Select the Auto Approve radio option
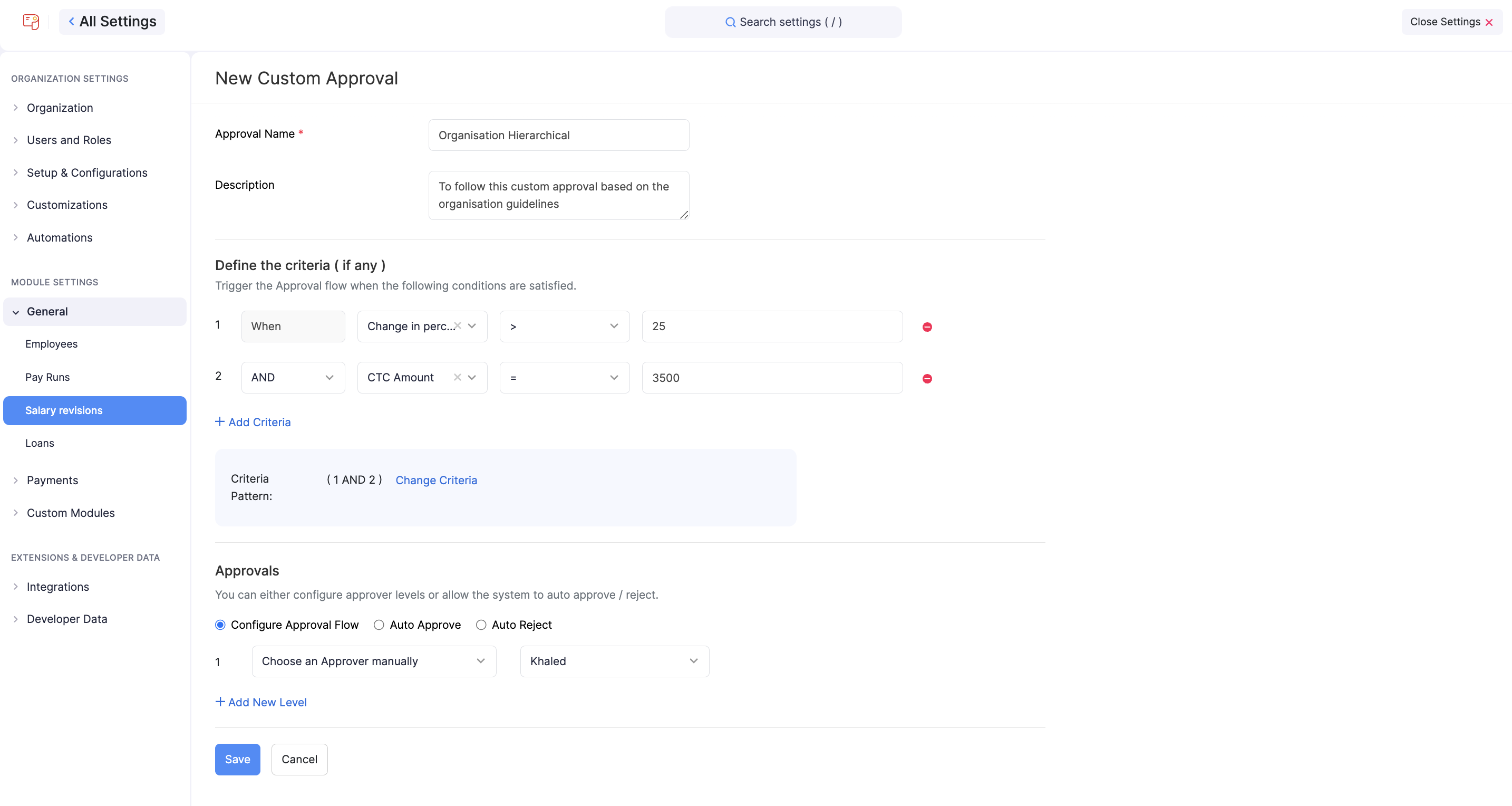The width and height of the screenshot is (1512, 806). click(x=379, y=625)
